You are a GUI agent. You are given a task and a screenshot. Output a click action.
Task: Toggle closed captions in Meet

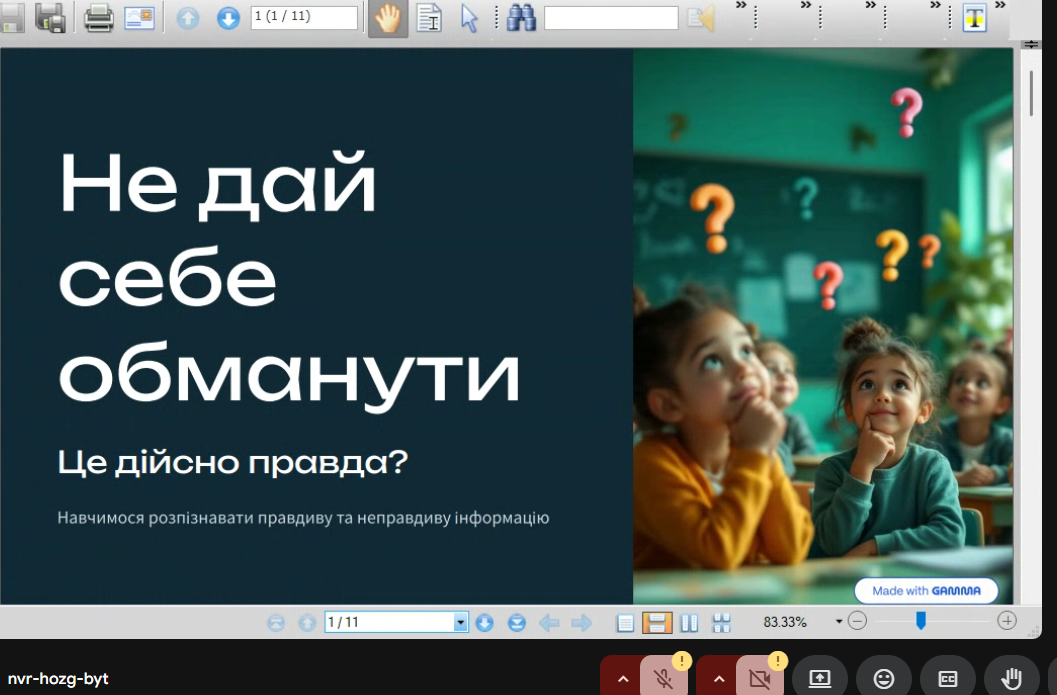946,676
